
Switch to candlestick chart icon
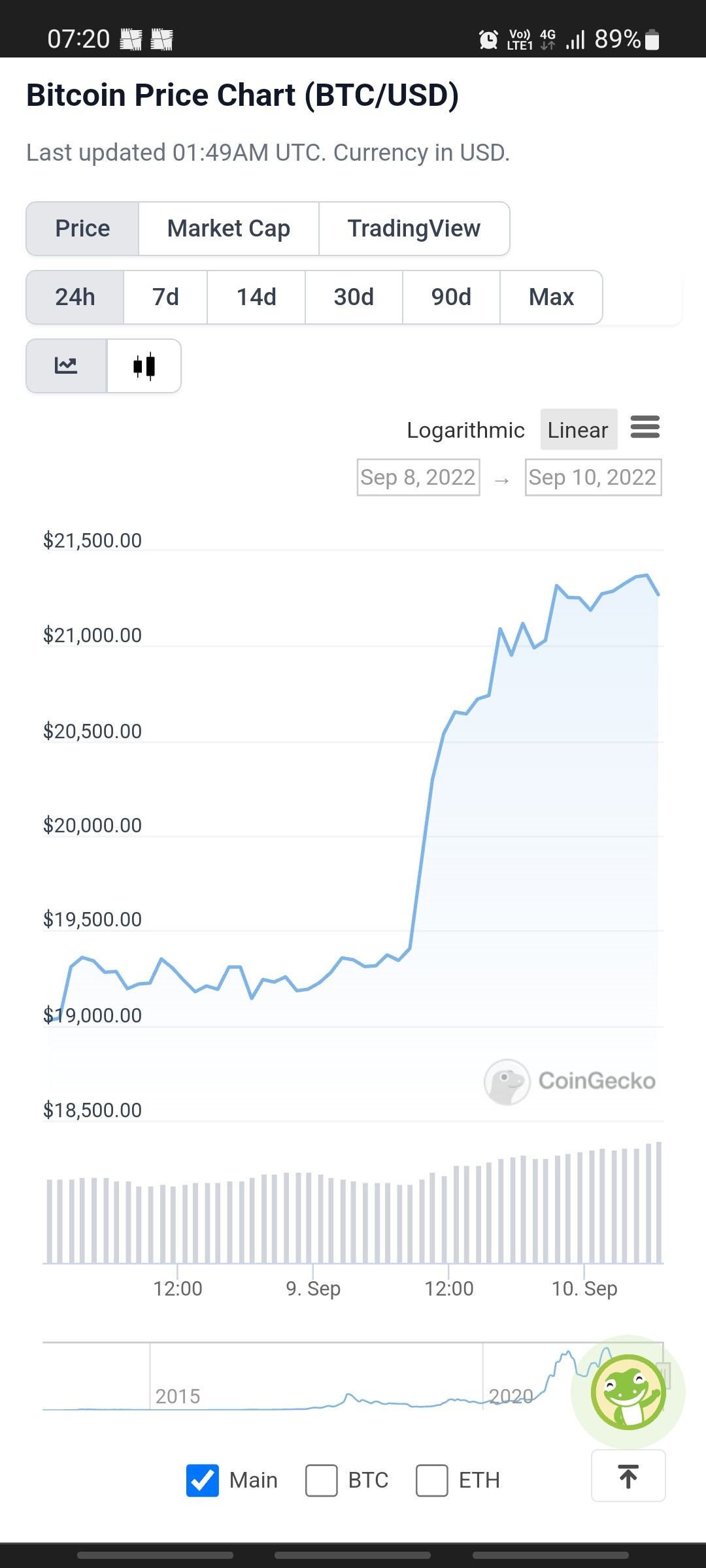144,366
